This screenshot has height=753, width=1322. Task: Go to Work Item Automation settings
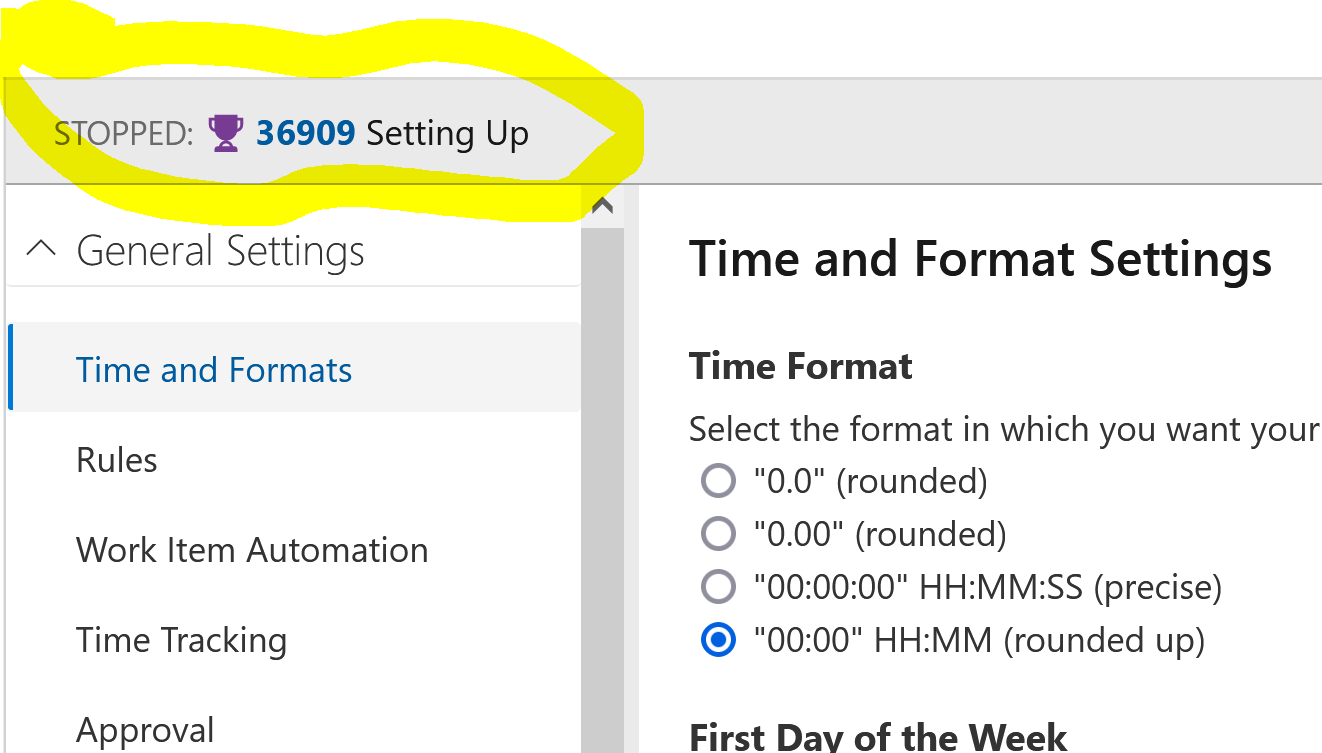pyautogui.click(x=294, y=550)
